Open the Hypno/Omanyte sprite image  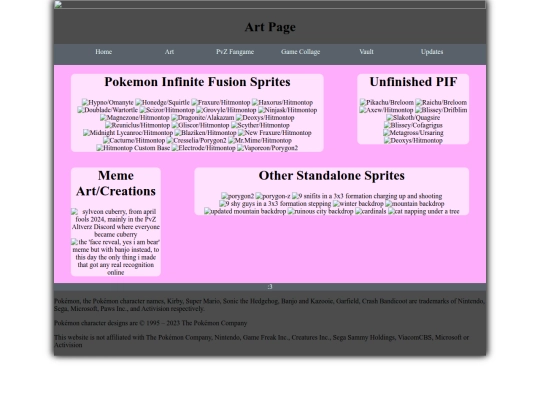[x=108, y=102]
